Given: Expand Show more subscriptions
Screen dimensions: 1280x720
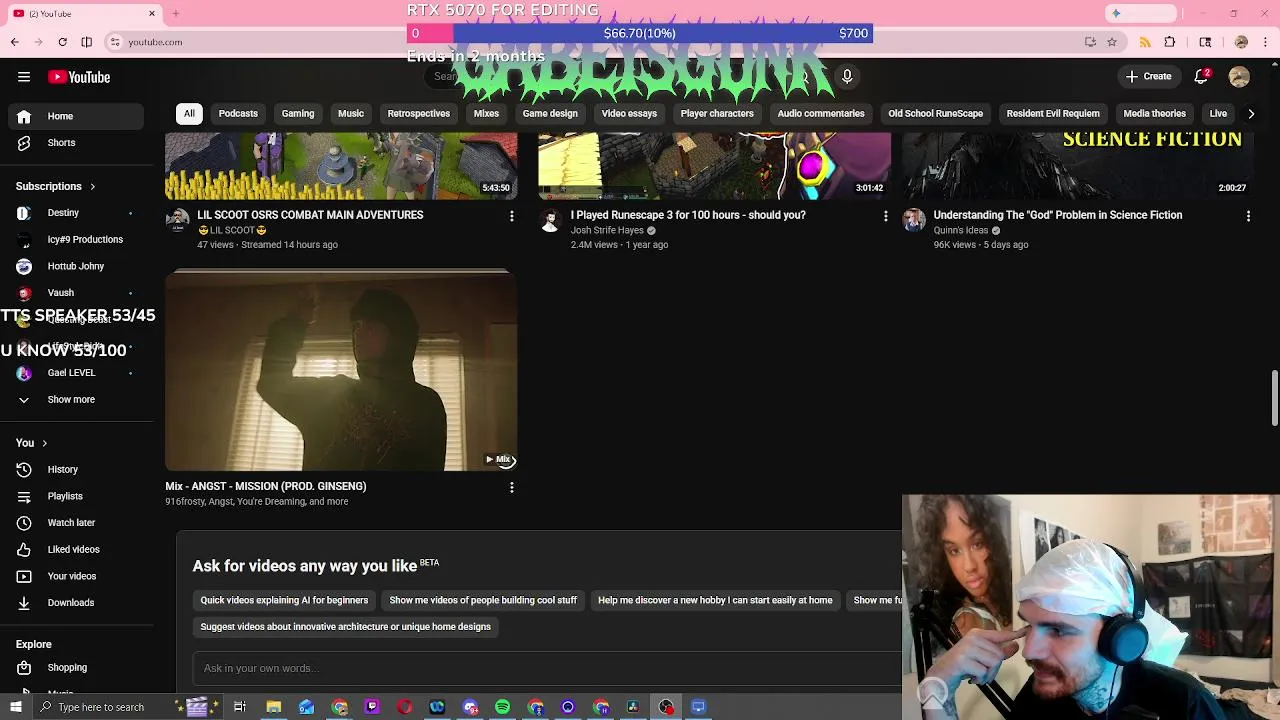Looking at the screenshot, I should 77,400.
